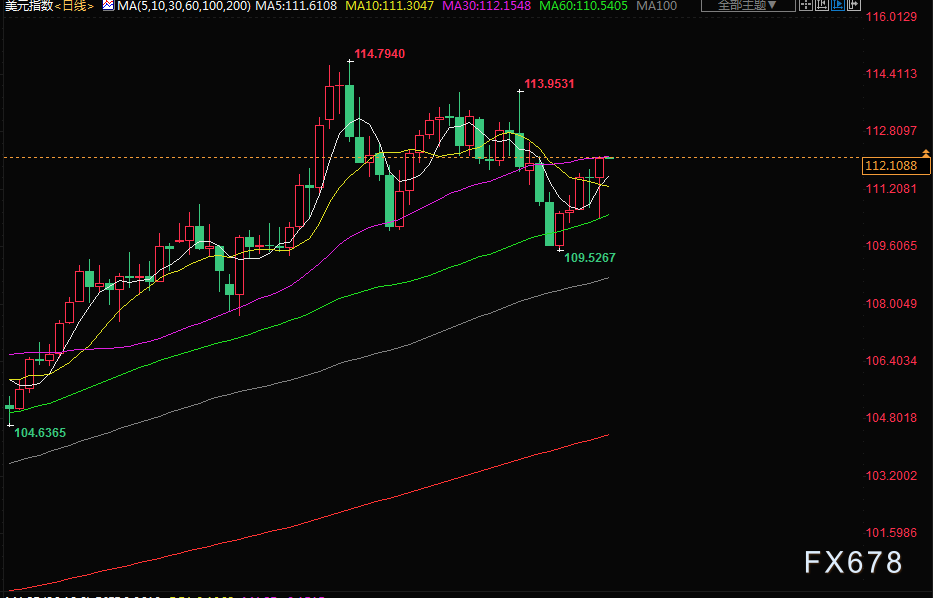Click the 113.9531 peak price label
This screenshot has width=933, height=598.
pyautogui.click(x=549, y=84)
